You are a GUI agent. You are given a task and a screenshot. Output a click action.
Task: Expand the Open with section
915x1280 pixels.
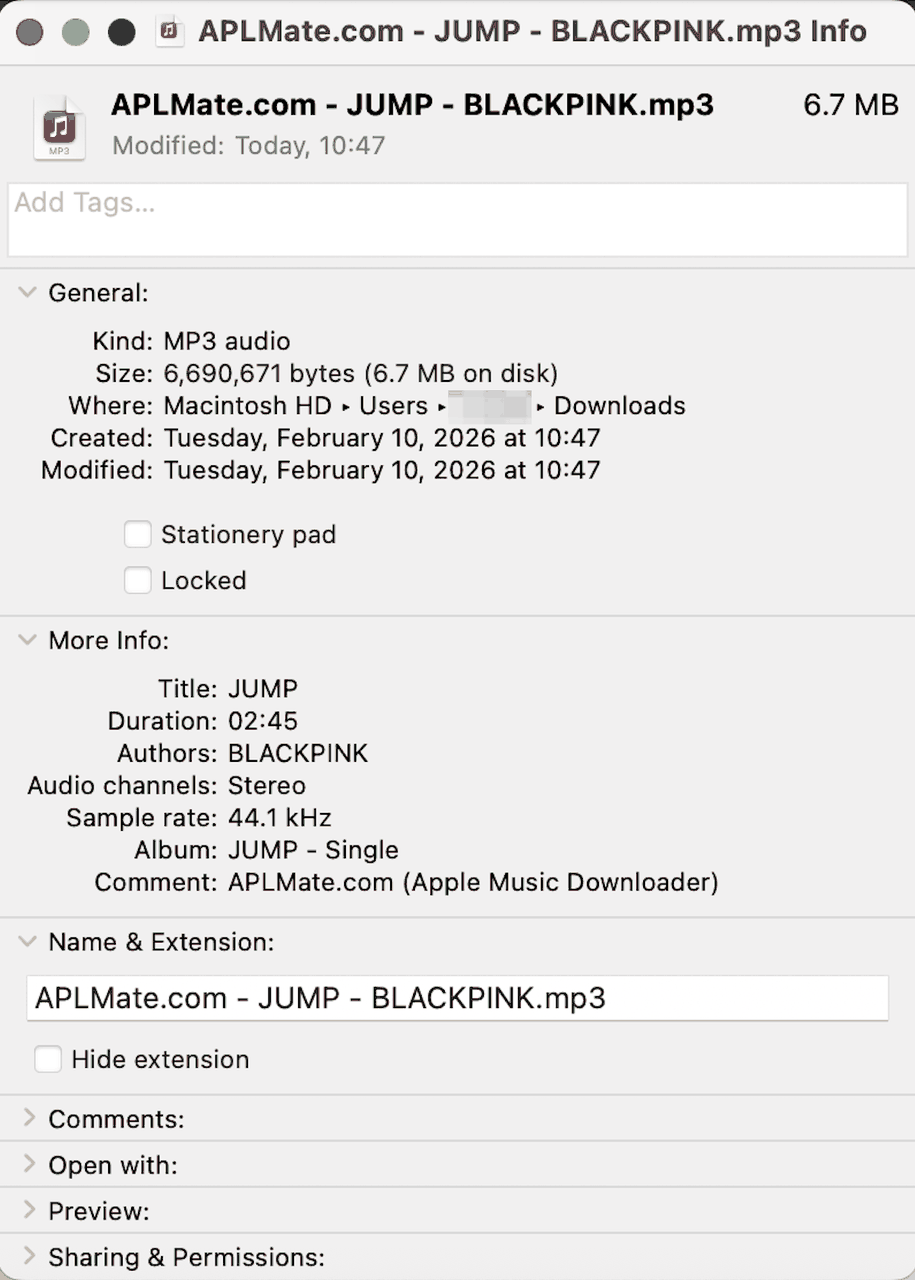[x=30, y=1165]
